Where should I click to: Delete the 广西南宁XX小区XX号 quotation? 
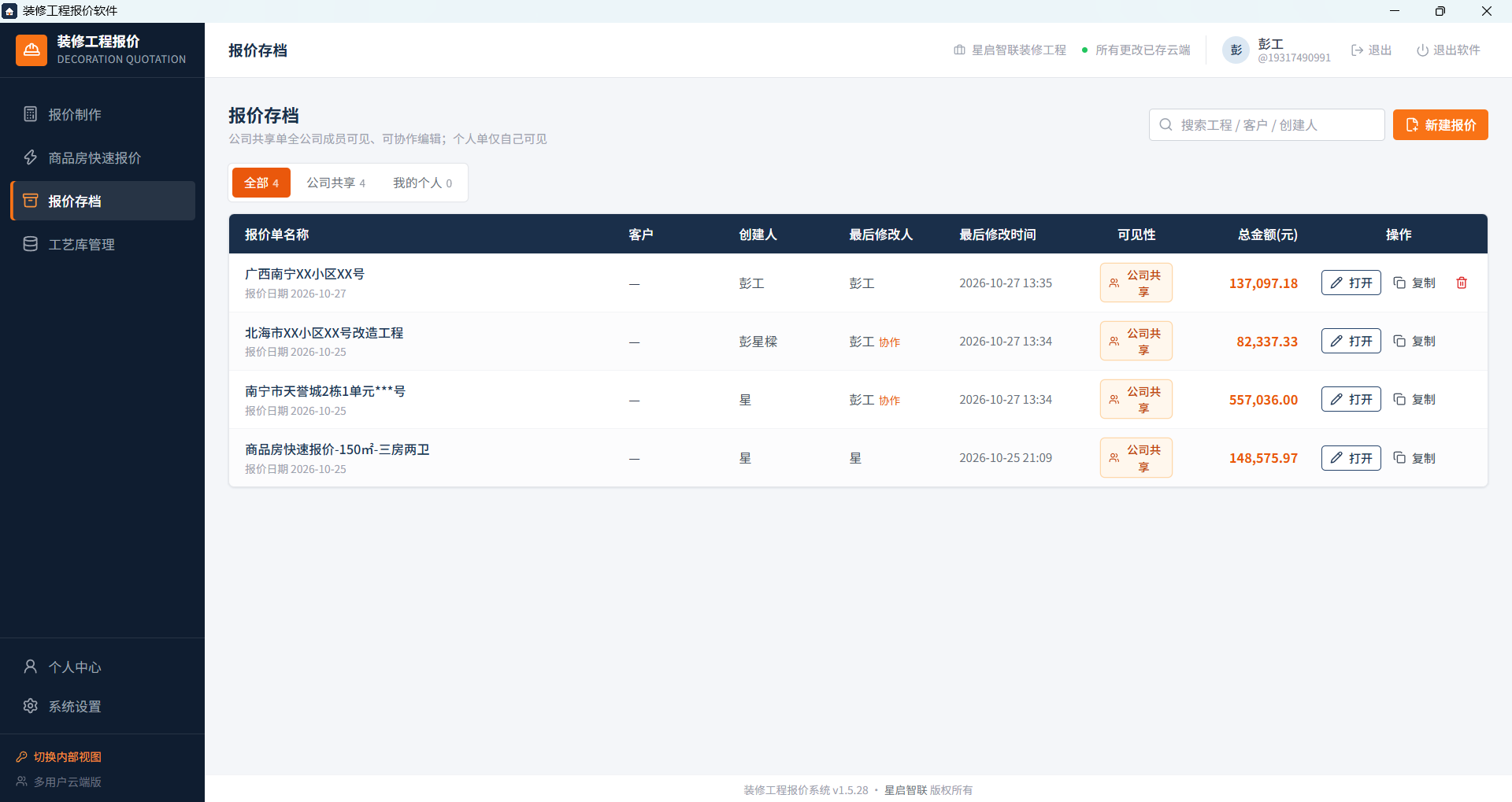[1462, 283]
